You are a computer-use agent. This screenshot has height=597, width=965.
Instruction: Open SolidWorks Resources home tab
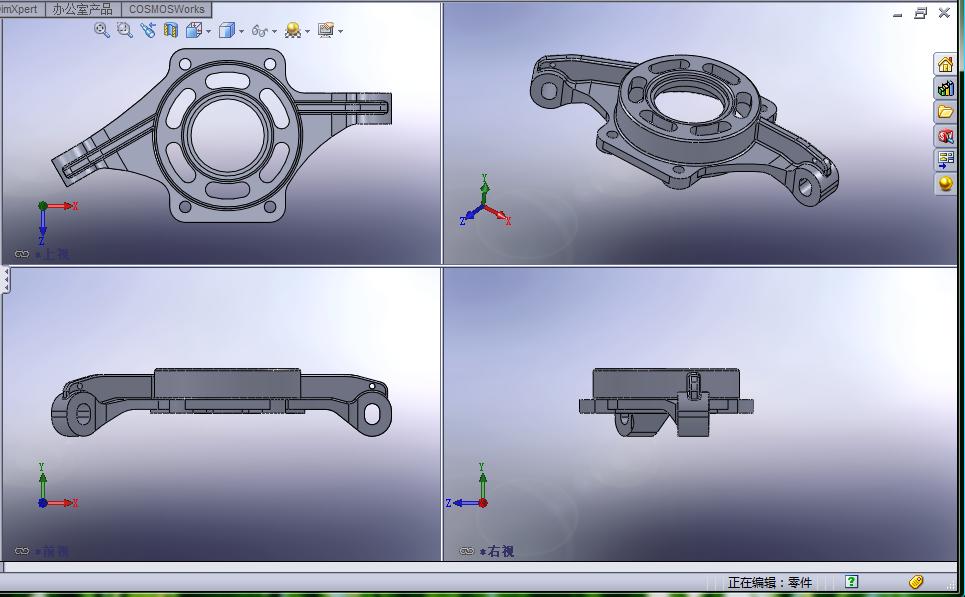tap(945, 64)
